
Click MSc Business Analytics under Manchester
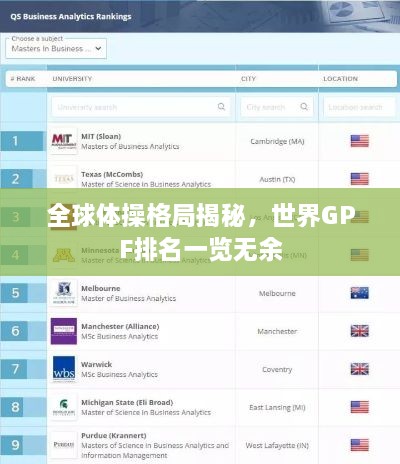(120, 336)
